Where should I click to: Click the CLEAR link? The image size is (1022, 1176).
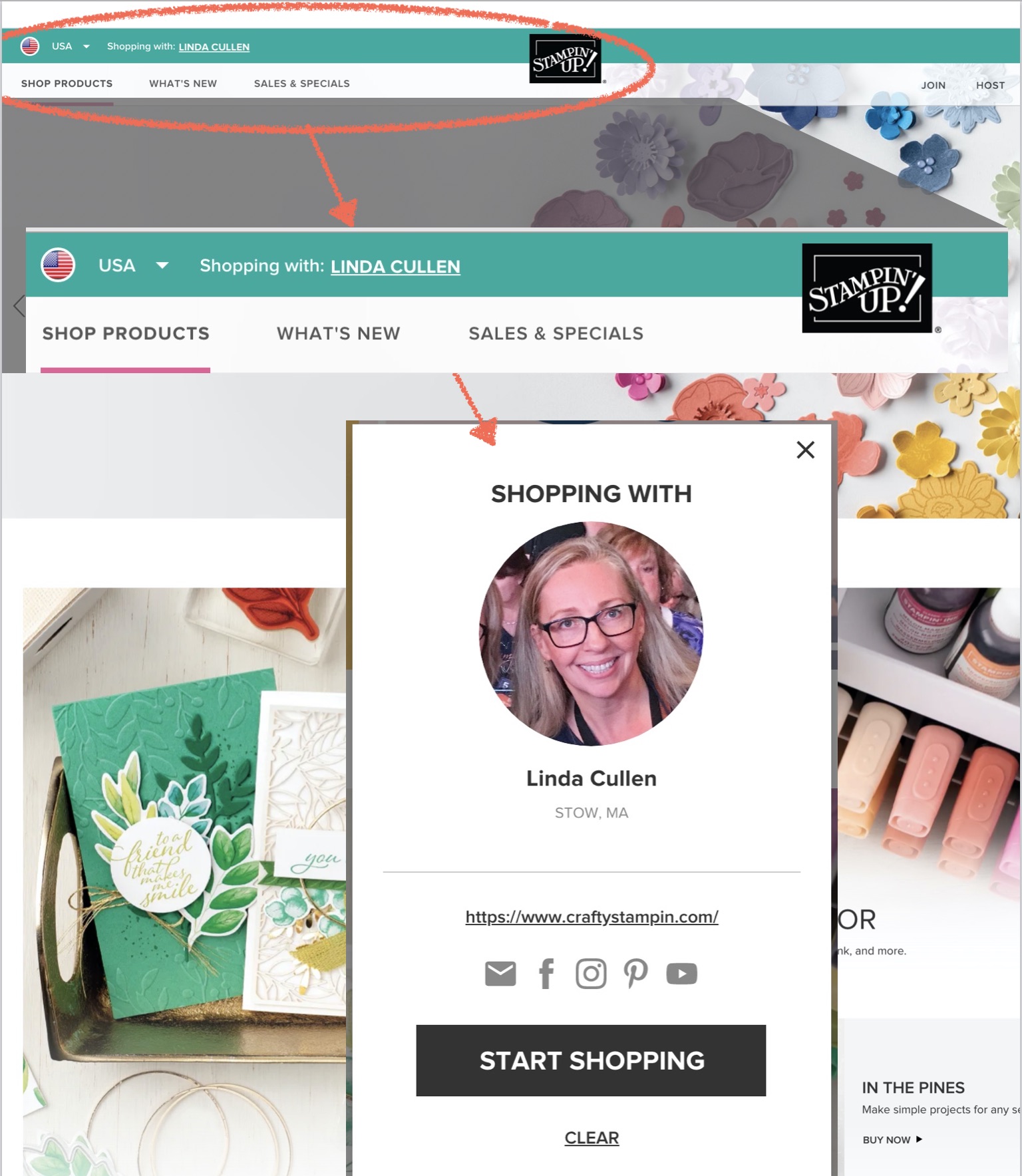tap(592, 1138)
